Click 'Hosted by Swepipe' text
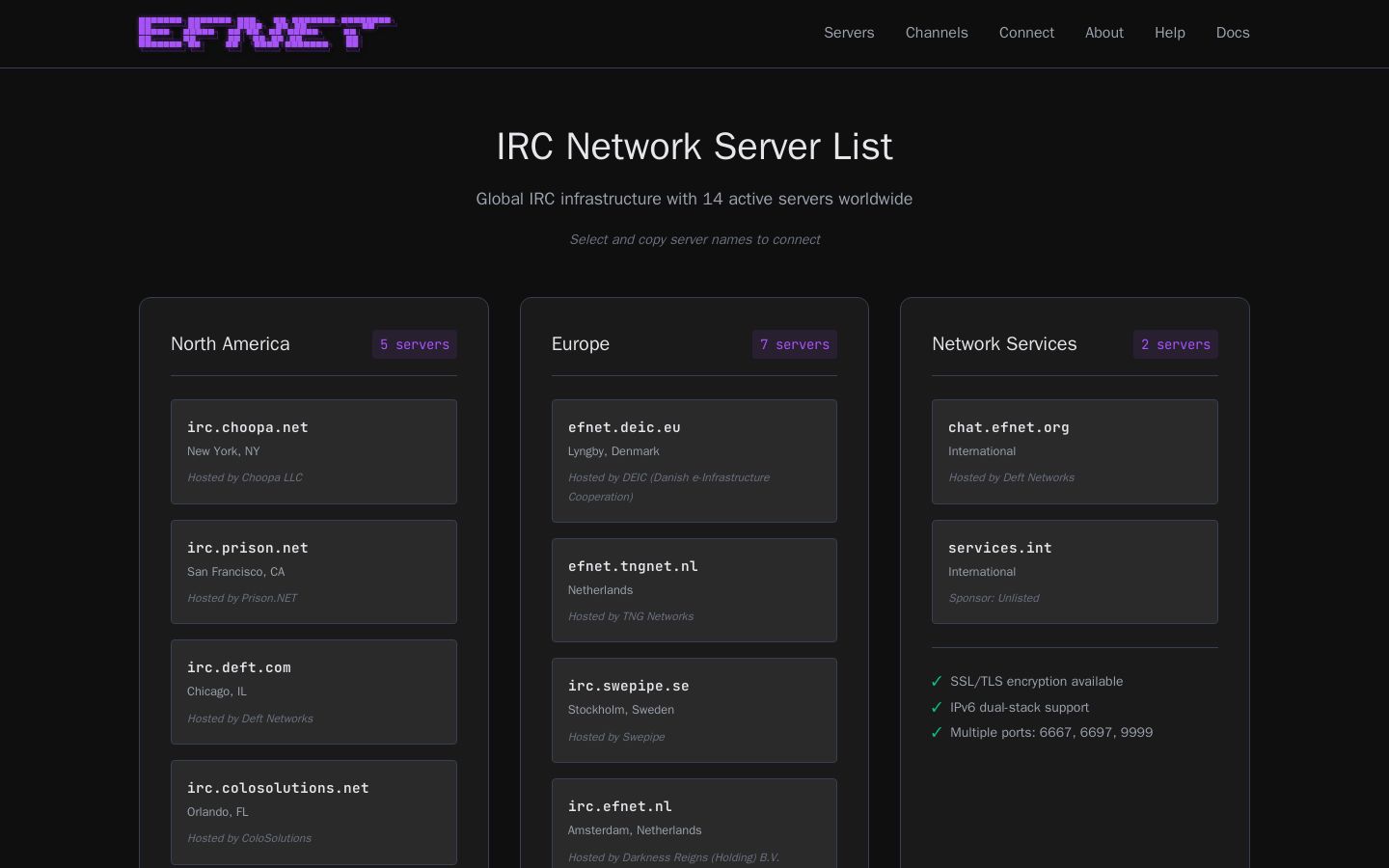Image resolution: width=1389 pixels, height=868 pixels. (616, 737)
